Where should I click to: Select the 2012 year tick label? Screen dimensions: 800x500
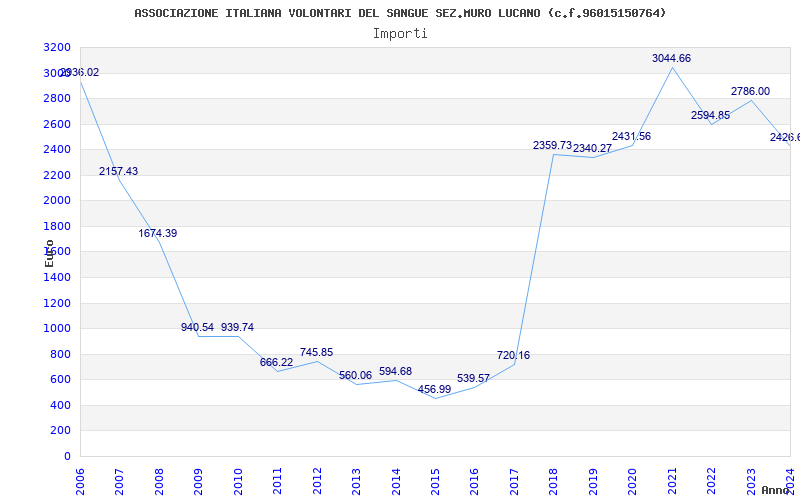pyautogui.click(x=317, y=482)
